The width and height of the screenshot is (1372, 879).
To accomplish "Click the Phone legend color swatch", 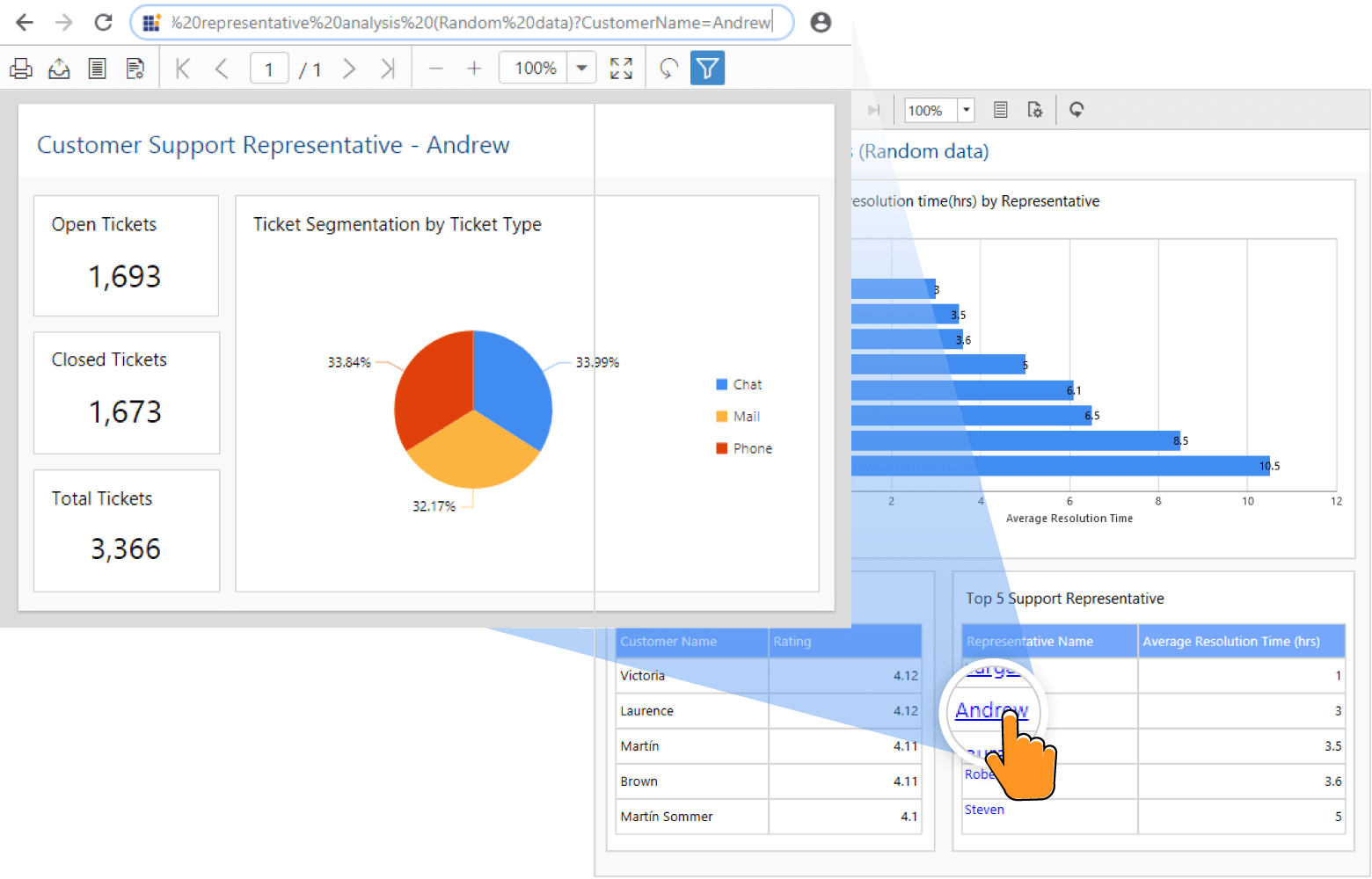I will 722,448.
